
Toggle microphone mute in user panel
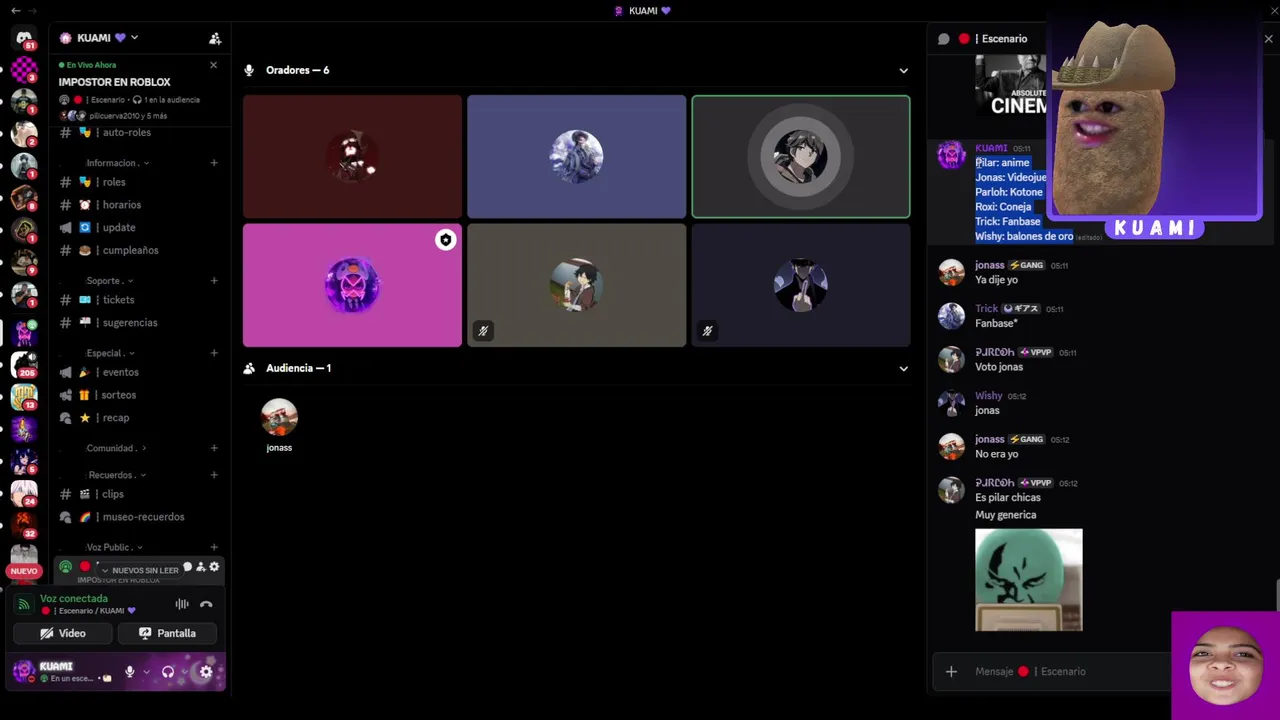point(129,672)
